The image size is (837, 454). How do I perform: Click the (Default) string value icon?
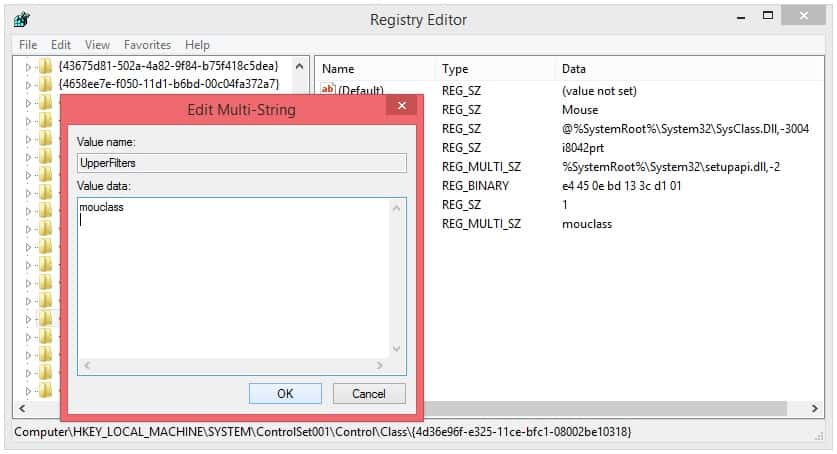click(327, 91)
